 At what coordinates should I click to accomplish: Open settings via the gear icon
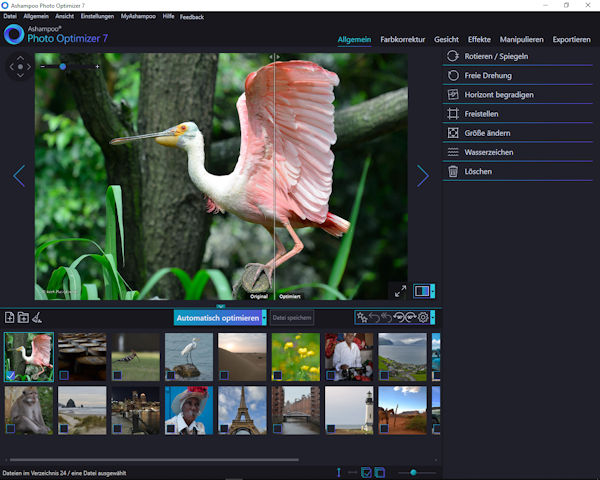423,317
